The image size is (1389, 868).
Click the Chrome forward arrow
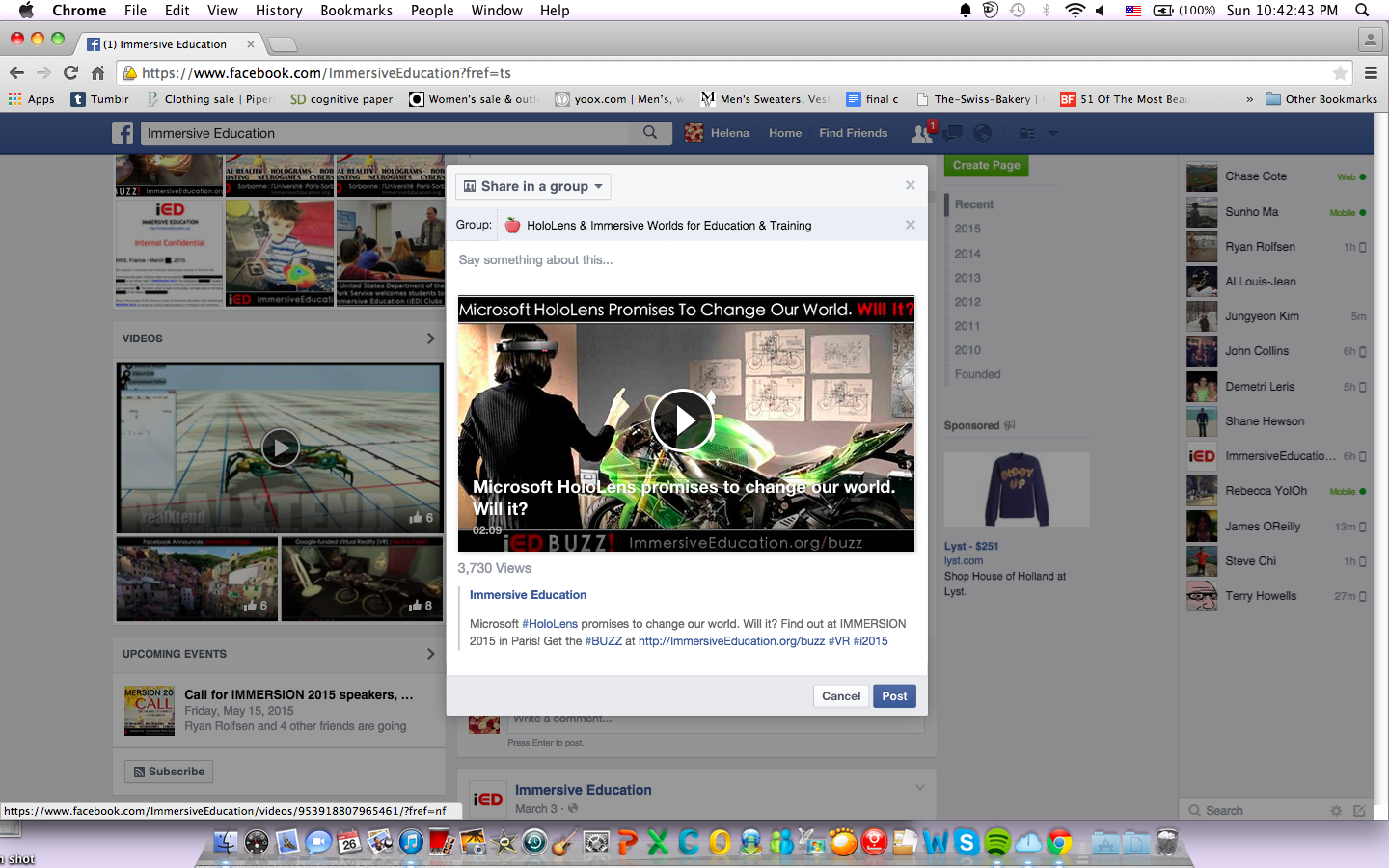(x=43, y=72)
